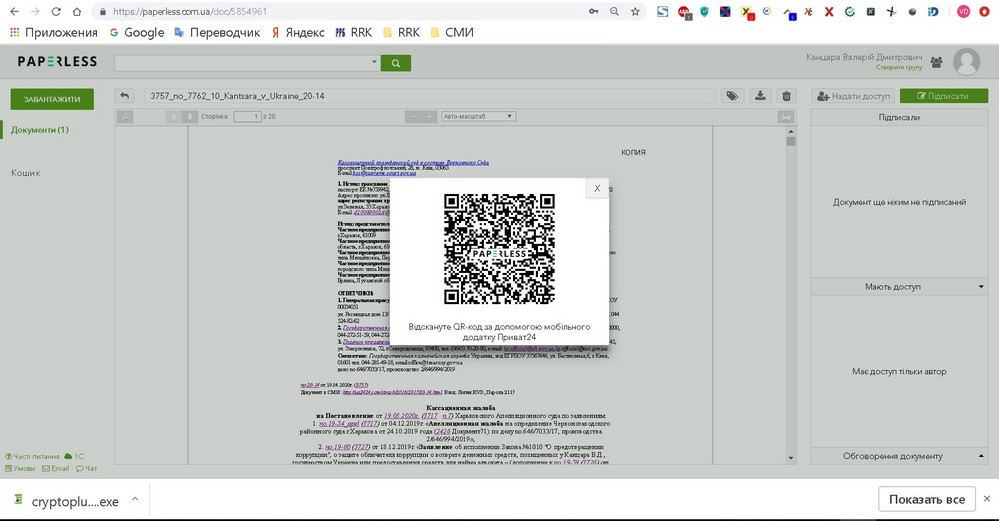Open the cryptoplu....exe downloaded file
The image size is (999, 521).
67,501
